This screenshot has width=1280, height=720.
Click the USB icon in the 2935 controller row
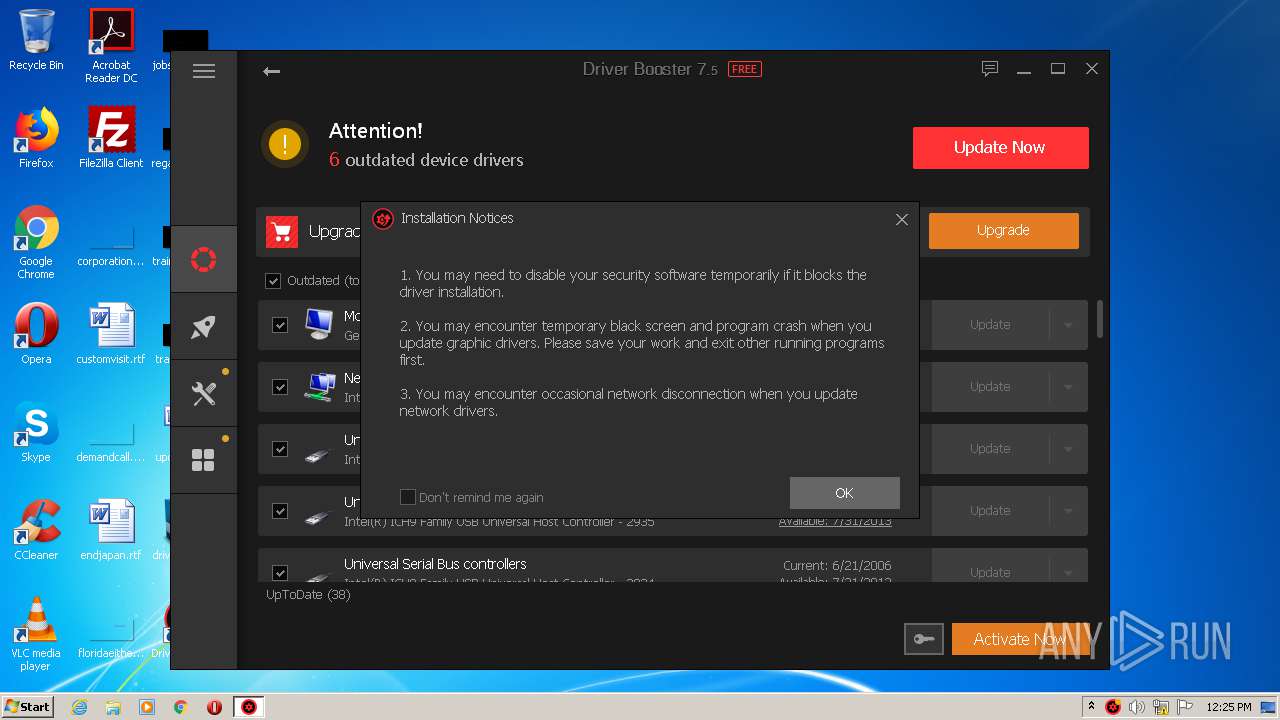[x=317, y=518]
